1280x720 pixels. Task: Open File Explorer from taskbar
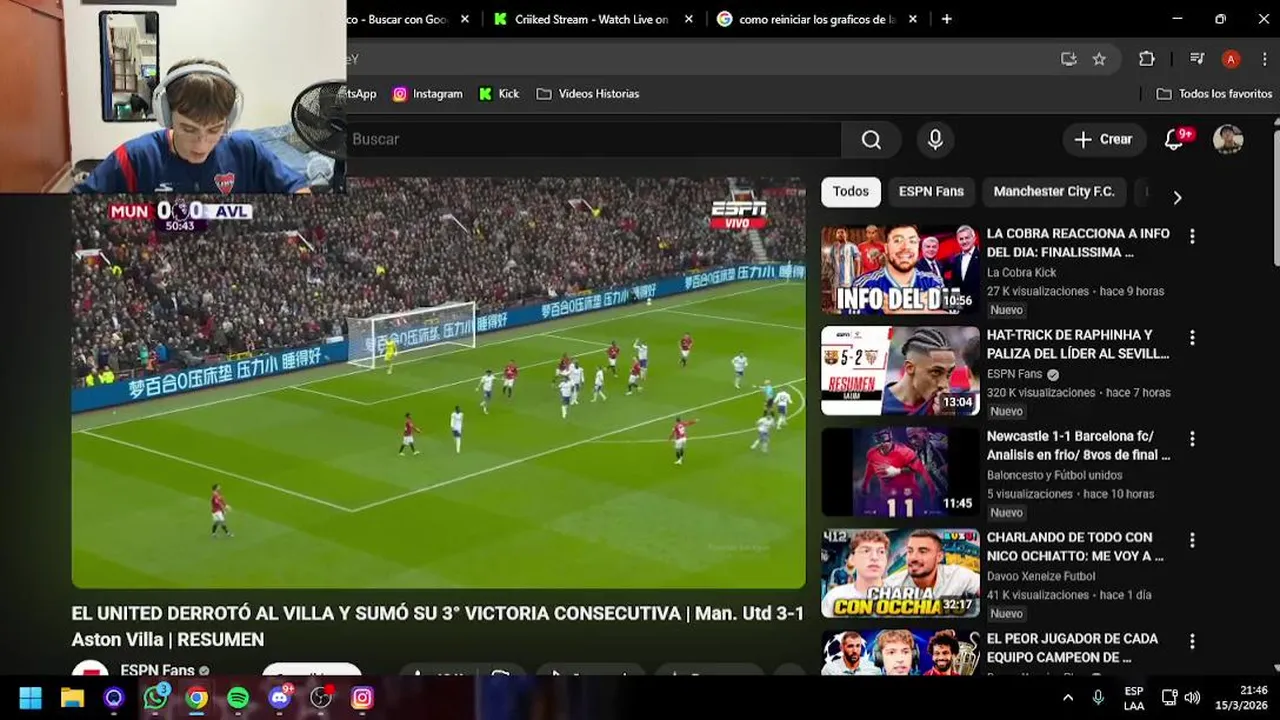pos(72,698)
